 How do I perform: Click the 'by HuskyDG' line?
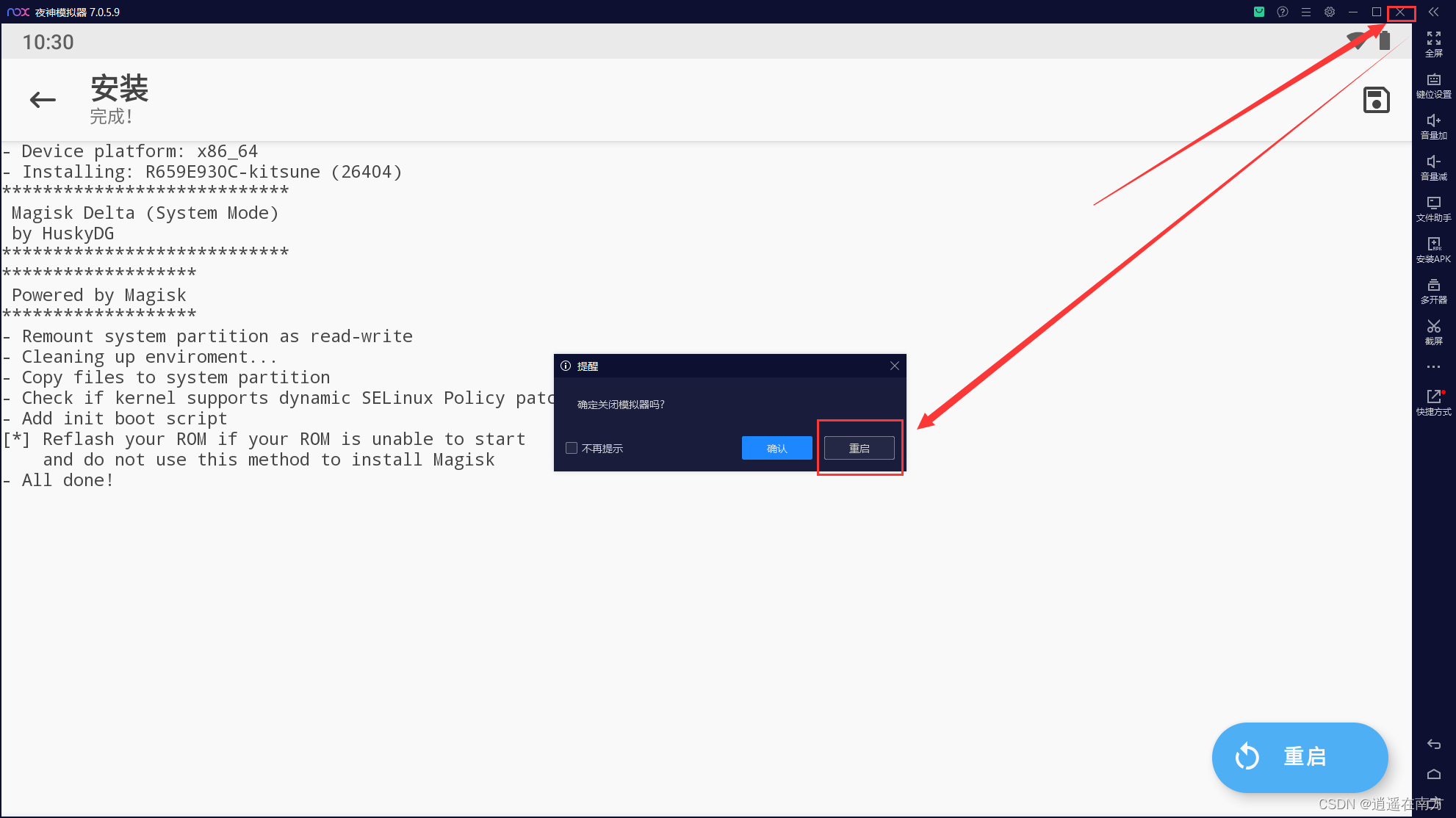click(x=62, y=234)
